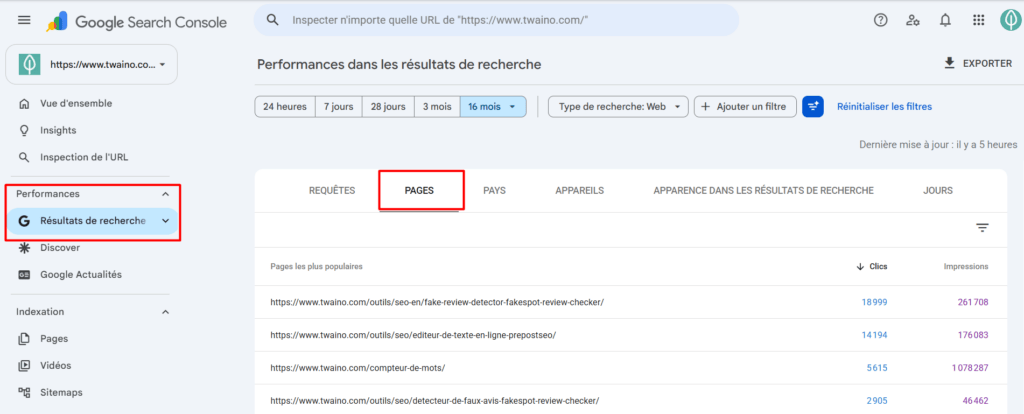Collapse the Indexation section
Screen dimensions: 1024x414
(165, 311)
